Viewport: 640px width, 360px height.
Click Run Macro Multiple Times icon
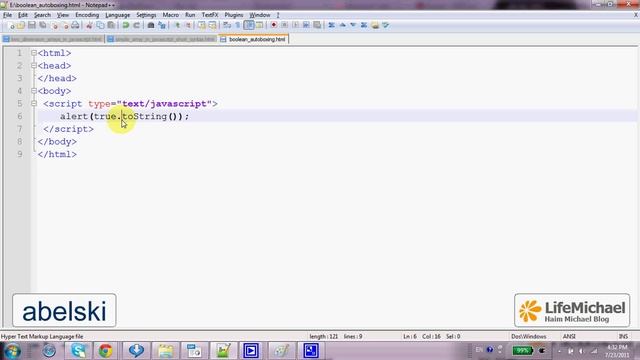pyautogui.click(x=306, y=25)
